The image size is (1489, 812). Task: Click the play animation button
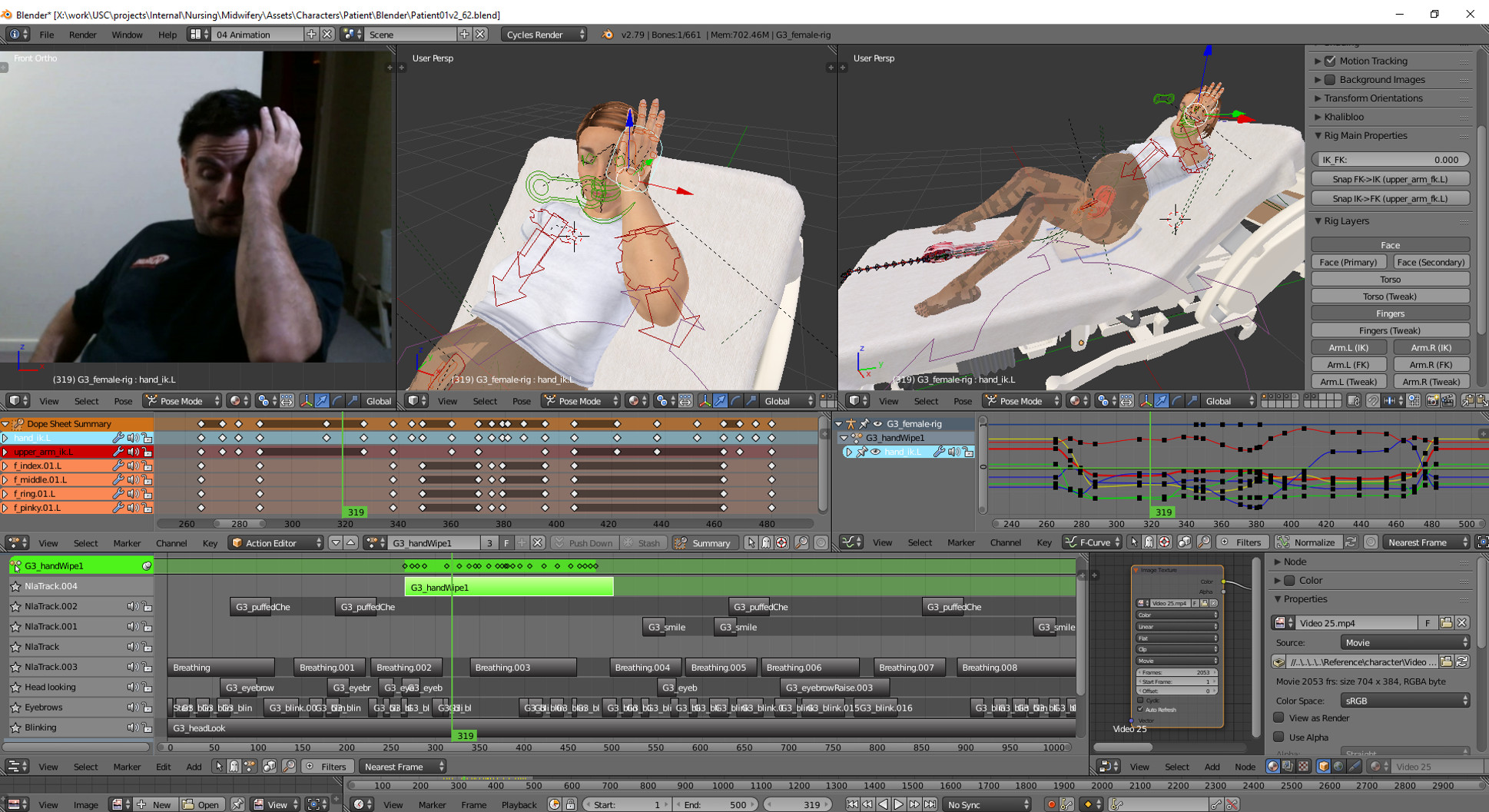(898, 804)
